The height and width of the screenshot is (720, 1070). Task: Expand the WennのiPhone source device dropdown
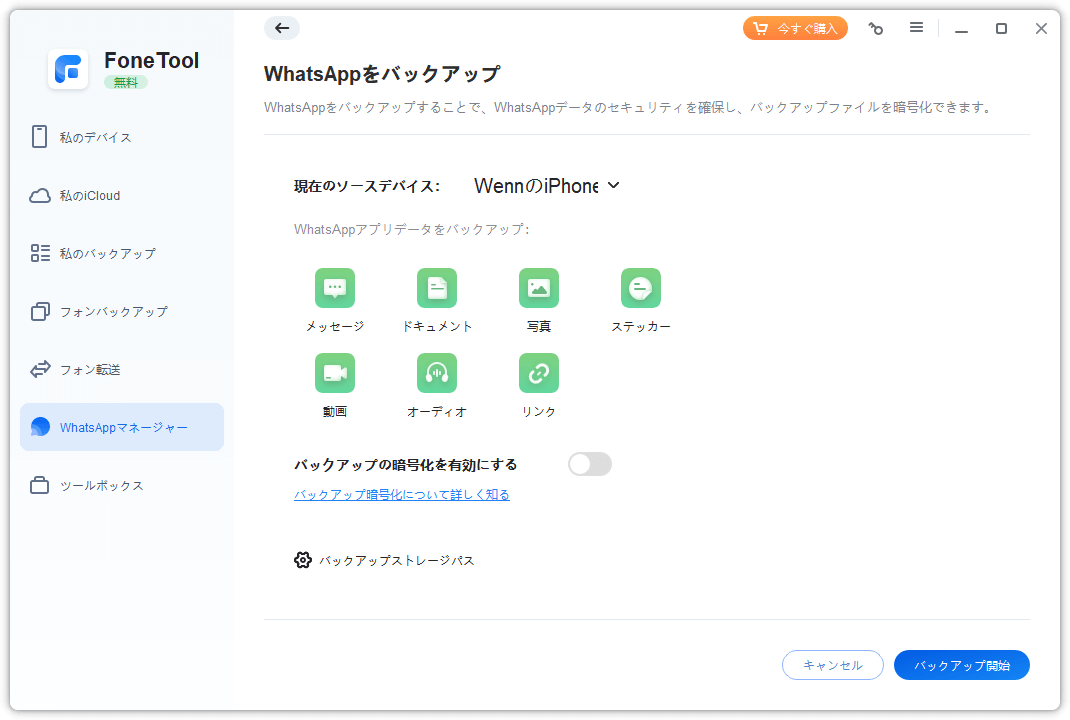(548, 185)
